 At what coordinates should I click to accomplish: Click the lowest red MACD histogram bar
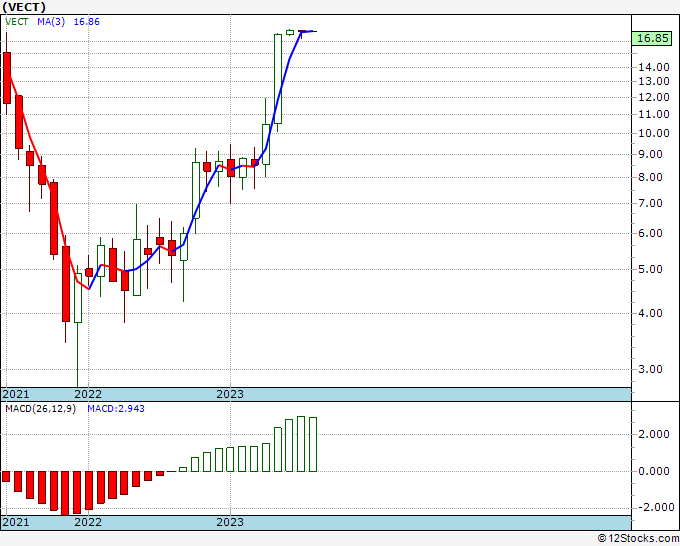pyautogui.click(x=65, y=494)
